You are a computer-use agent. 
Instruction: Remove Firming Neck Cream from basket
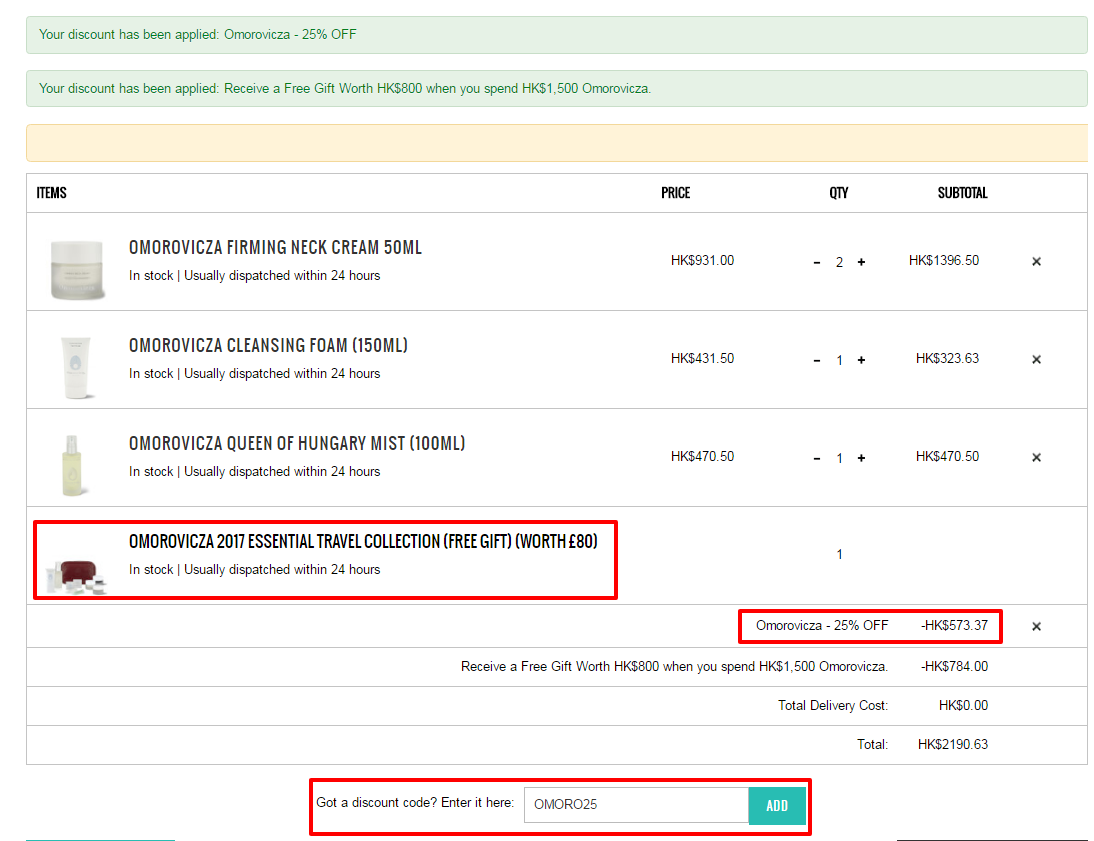[x=1036, y=262]
